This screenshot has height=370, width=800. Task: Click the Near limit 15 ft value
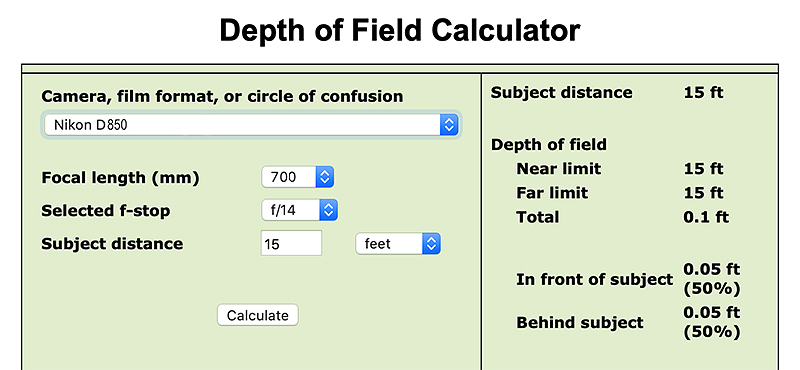pyautogui.click(x=704, y=168)
